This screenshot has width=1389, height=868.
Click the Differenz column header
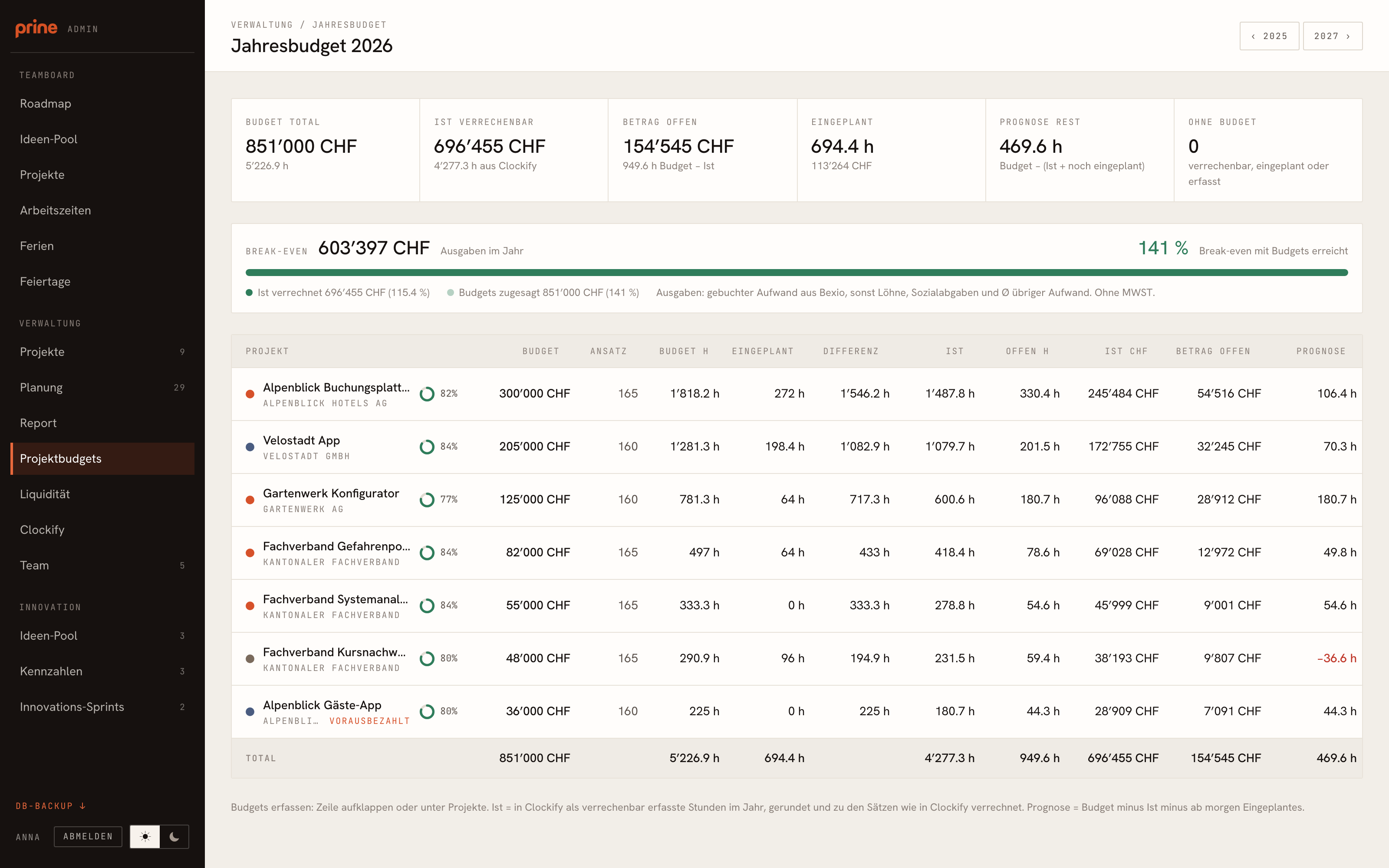(851, 352)
